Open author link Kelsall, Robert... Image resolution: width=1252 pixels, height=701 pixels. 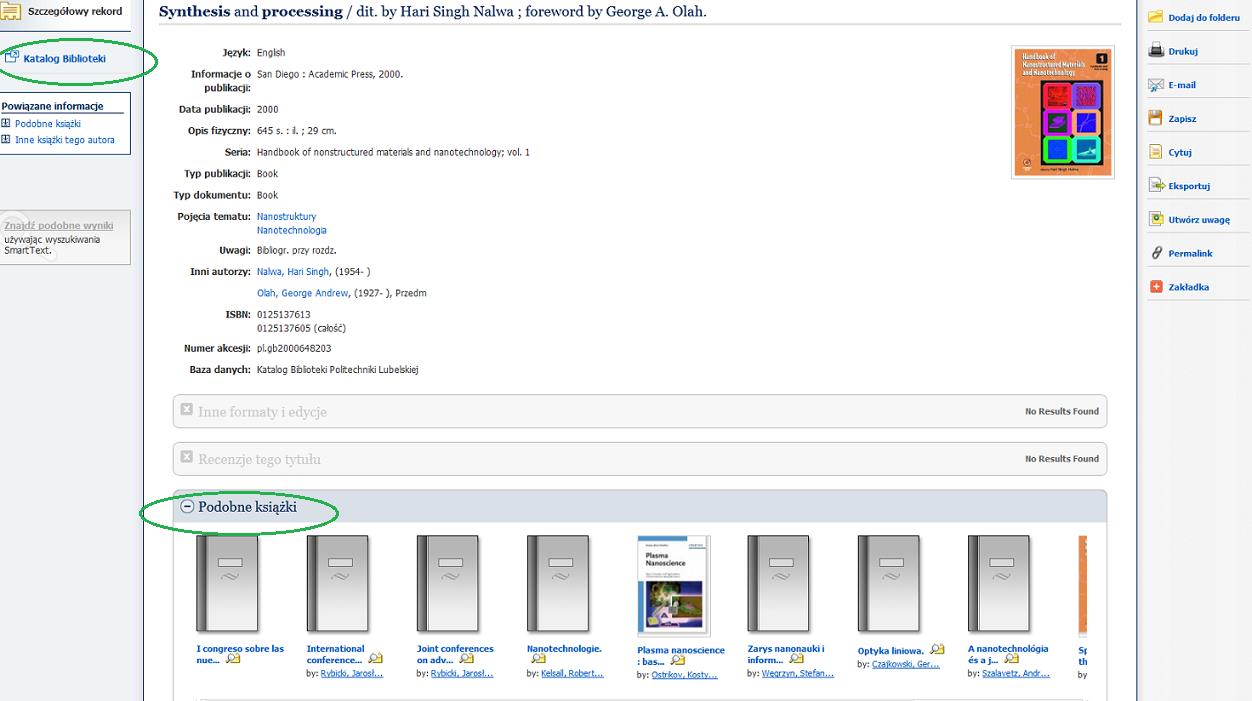tap(573, 674)
